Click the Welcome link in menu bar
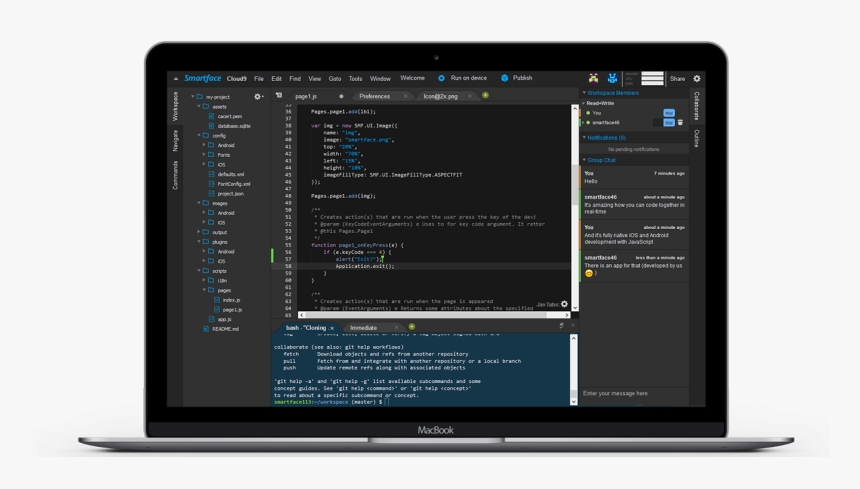860x489 pixels. [412, 78]
